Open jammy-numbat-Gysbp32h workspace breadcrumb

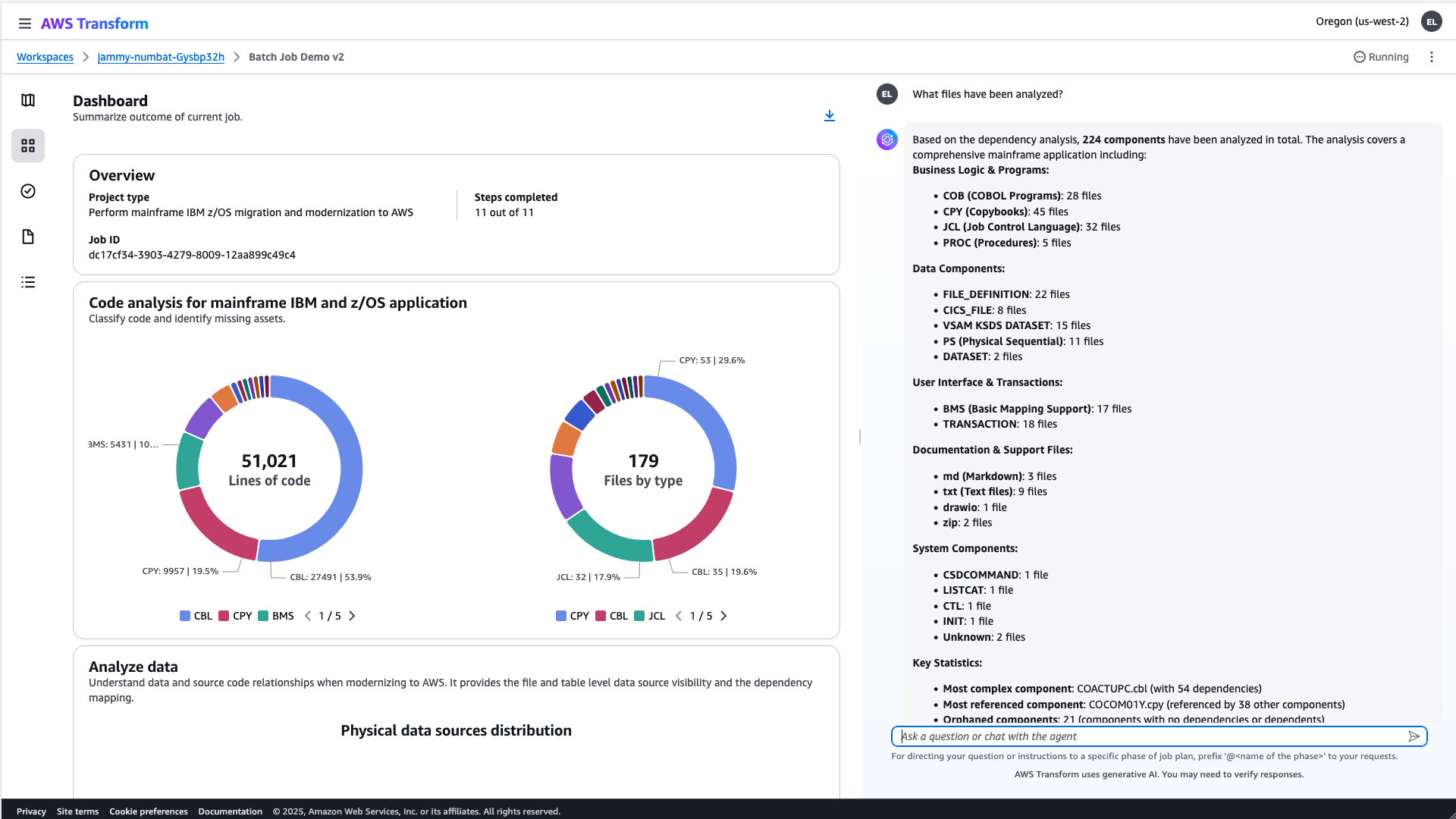point(161,57)
